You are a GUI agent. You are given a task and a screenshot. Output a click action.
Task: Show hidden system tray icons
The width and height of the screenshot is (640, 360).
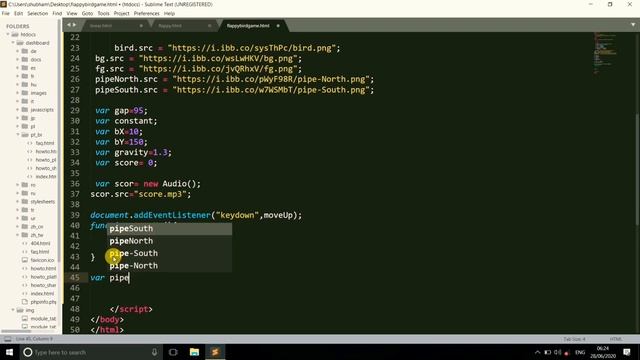pos(538,352)
